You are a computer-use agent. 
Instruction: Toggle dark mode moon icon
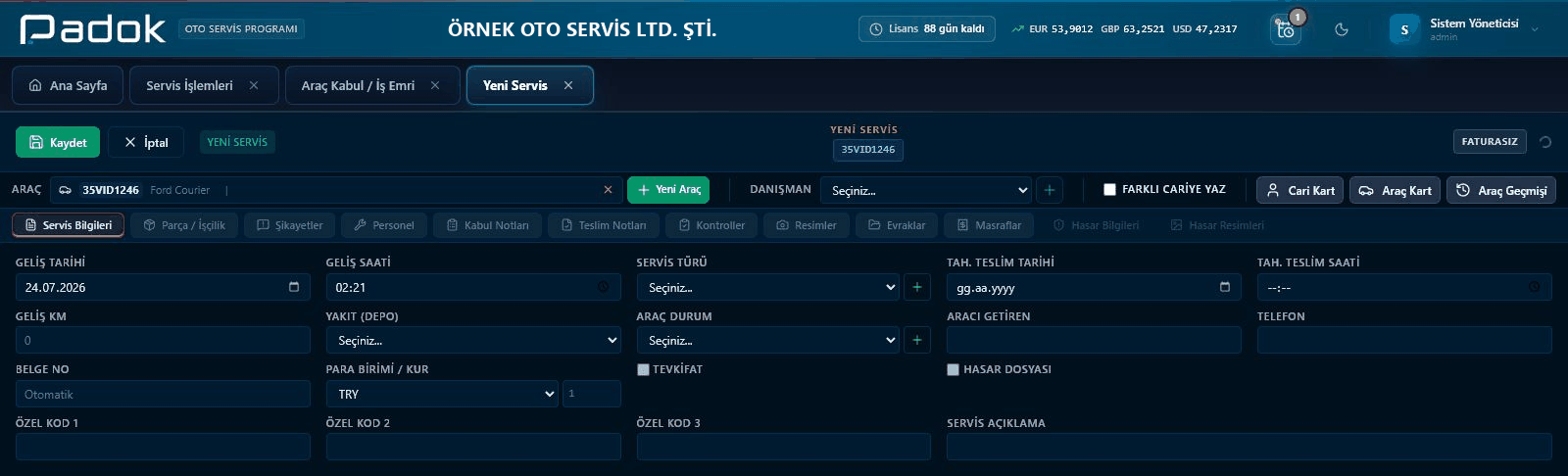(1342, 29)
